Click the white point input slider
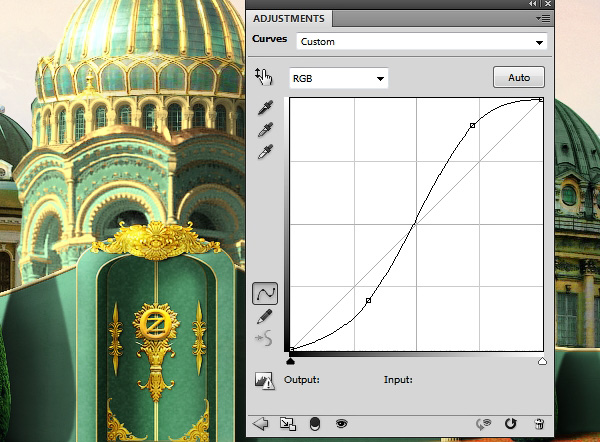Image resolution: width=600 pixels, height=442 pixels. click(x=542, y=360)
